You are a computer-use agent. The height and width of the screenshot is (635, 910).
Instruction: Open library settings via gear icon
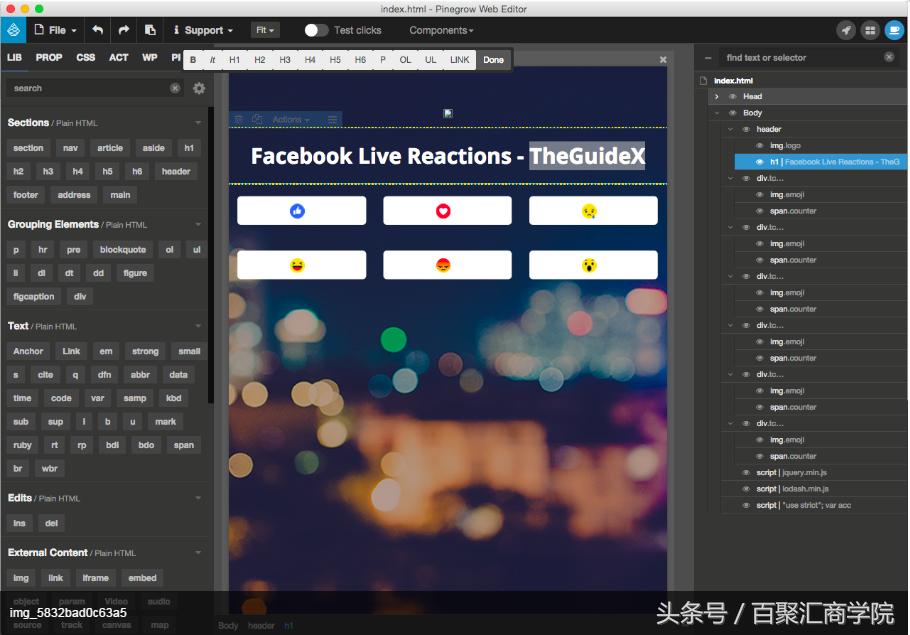click(198, 88)
